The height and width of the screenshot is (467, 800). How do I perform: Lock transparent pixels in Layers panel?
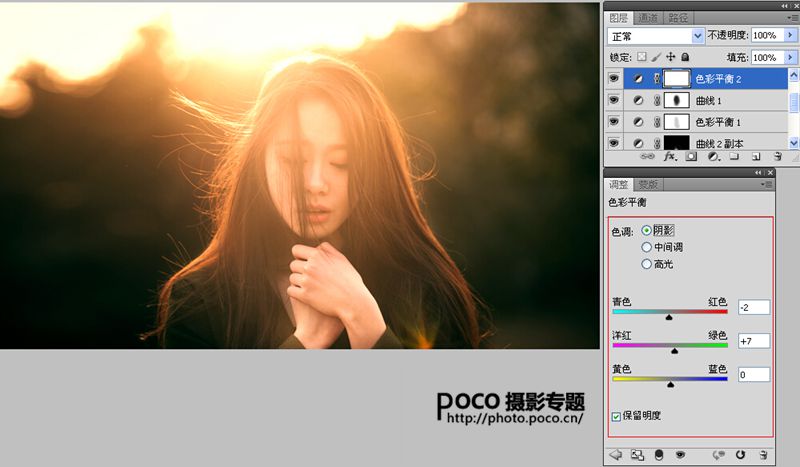click(642, 57)
